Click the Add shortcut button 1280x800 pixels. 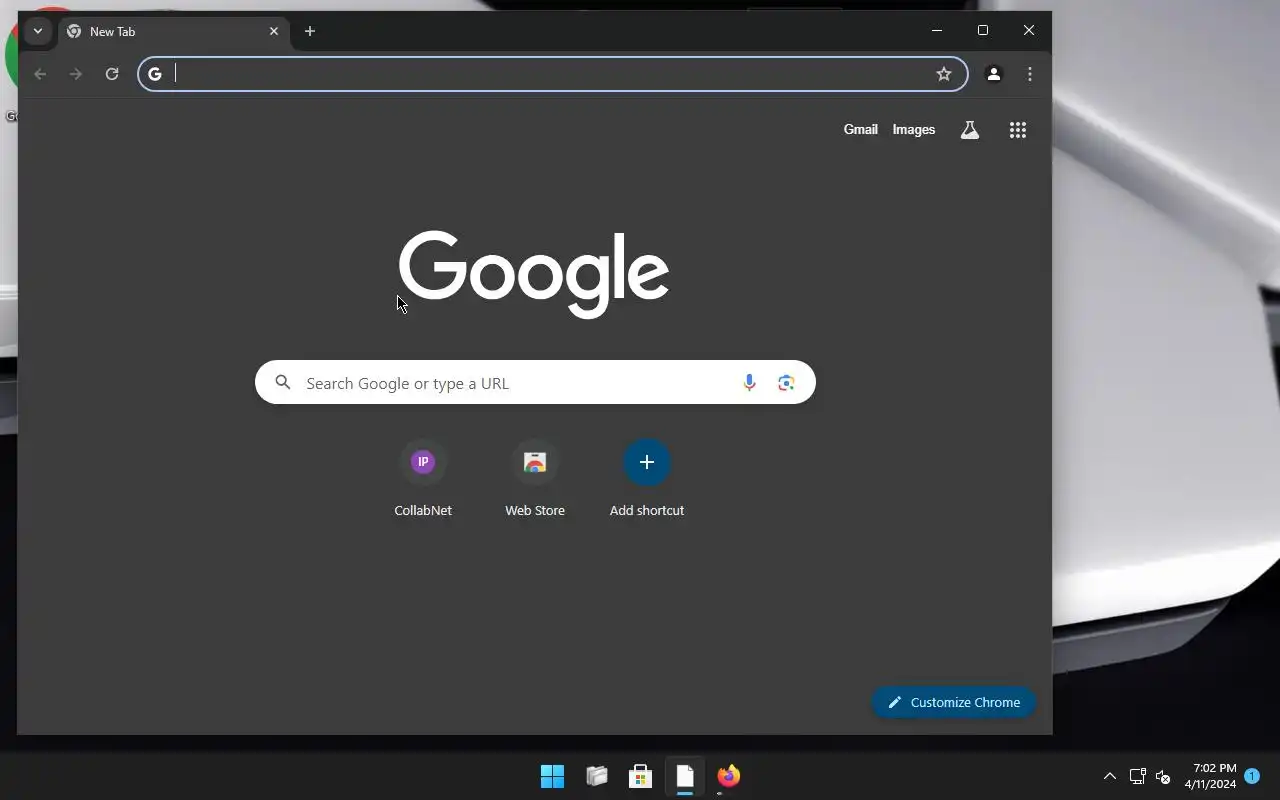pos(647,478)
